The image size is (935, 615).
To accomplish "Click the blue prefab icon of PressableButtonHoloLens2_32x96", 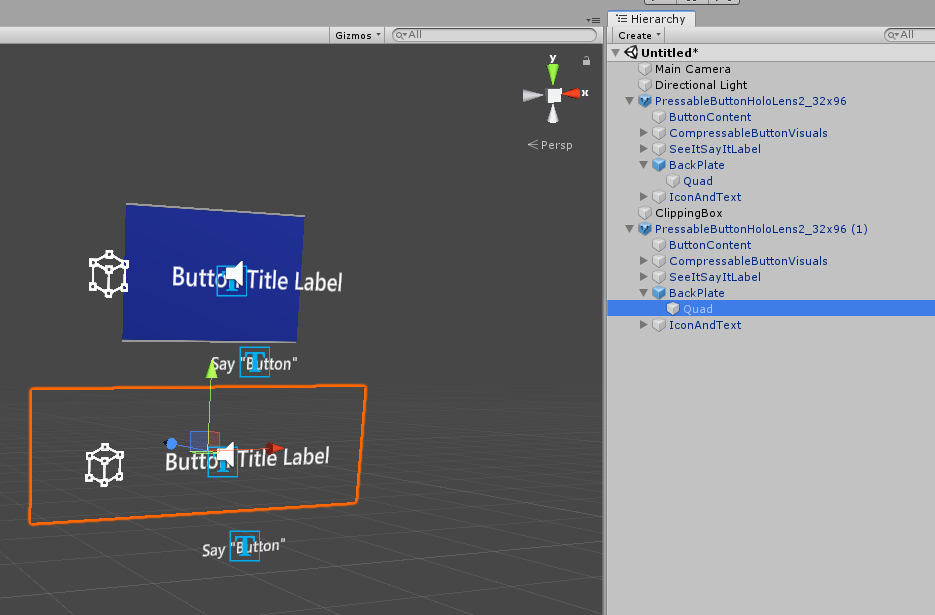I will tap(645, 101).
